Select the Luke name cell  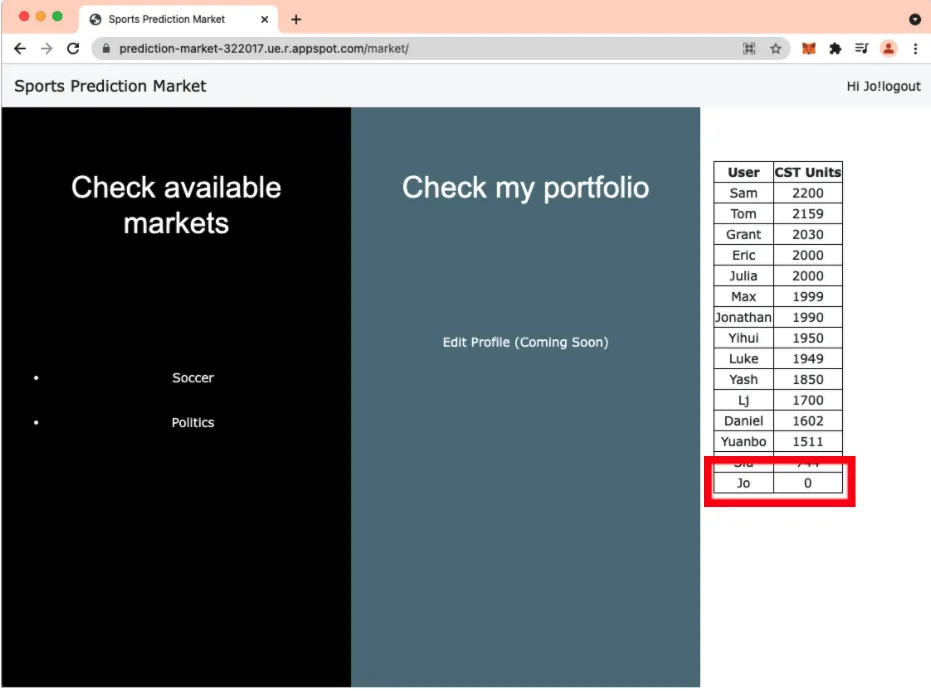[x=743, y=359]
